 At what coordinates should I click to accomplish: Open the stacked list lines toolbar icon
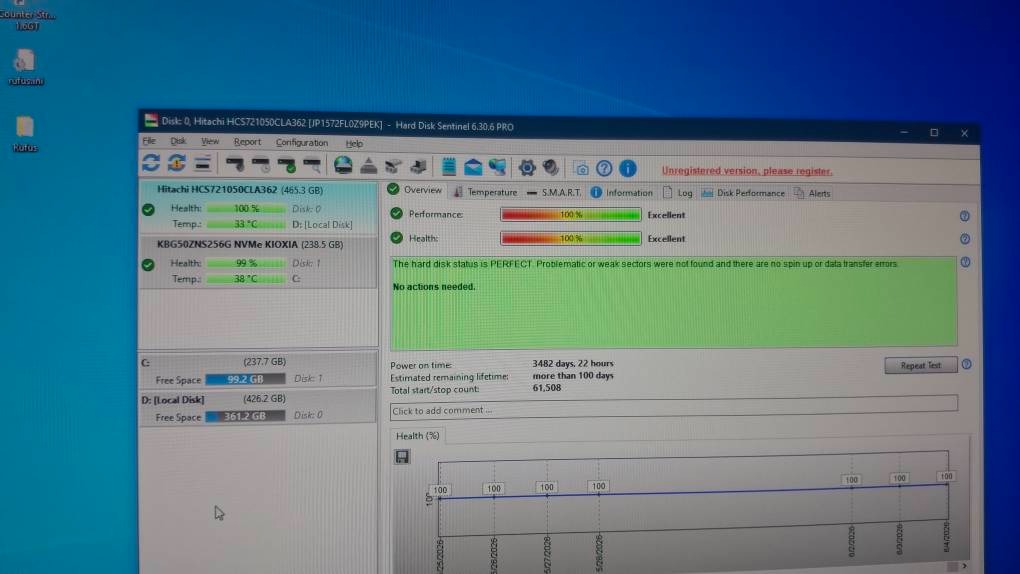click(203, 163)
